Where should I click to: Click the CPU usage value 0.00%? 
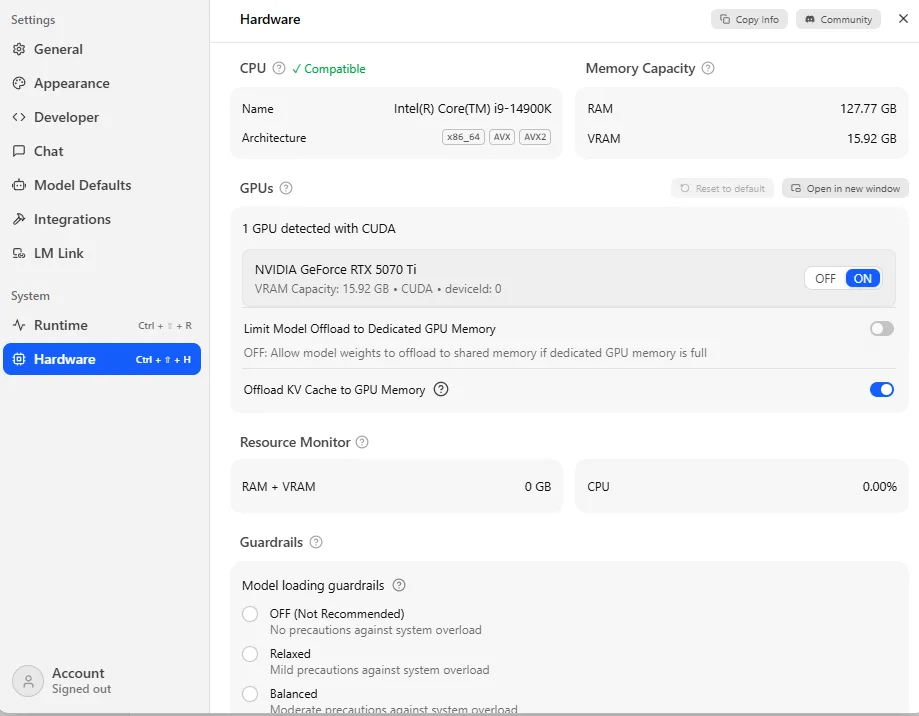pyautogui.click(x=879, y=487)
